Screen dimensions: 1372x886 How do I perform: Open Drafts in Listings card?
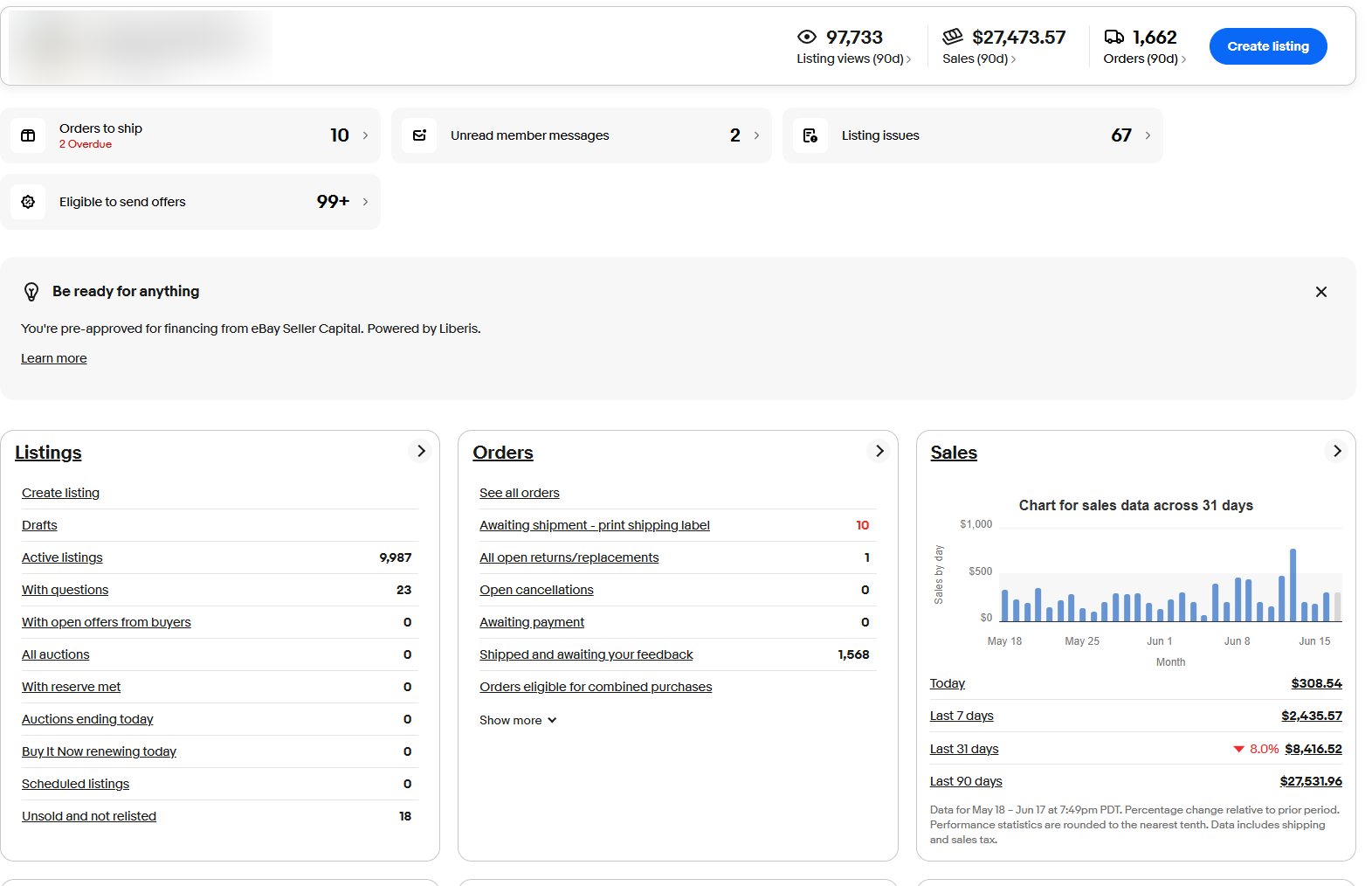point(39,525)
